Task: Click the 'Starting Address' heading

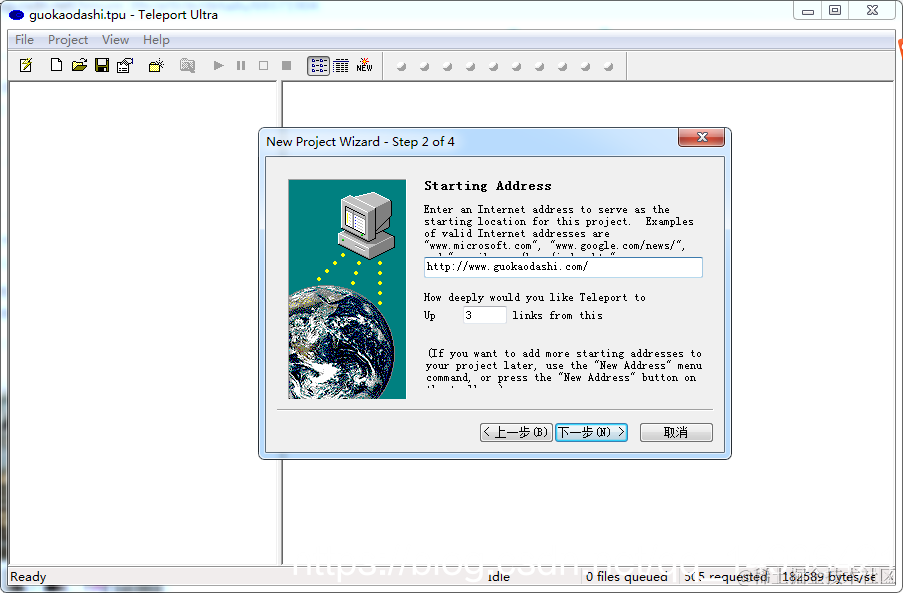Action: [x=488, y=186]
